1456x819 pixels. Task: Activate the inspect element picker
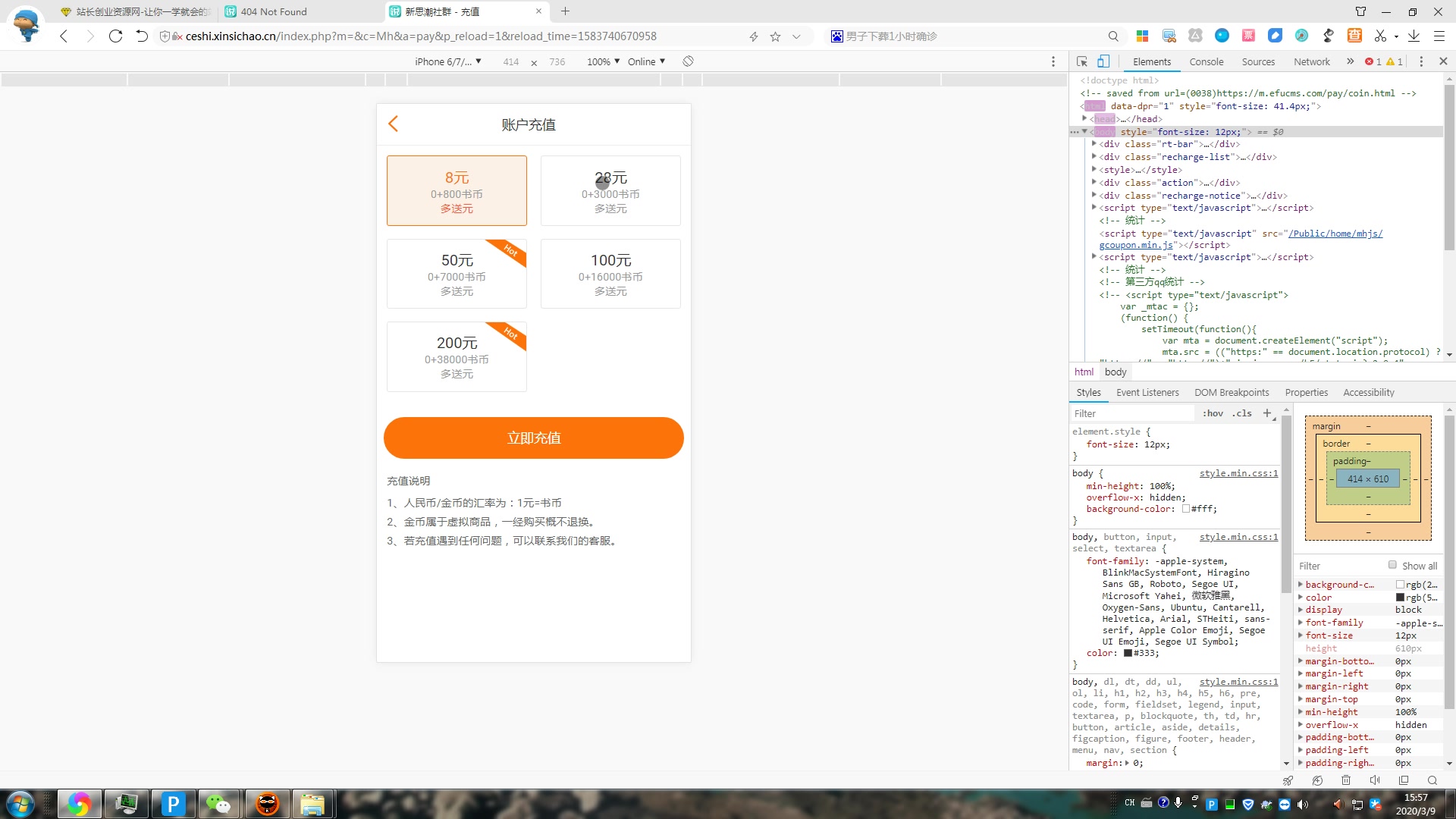[x=1082, y=61]
